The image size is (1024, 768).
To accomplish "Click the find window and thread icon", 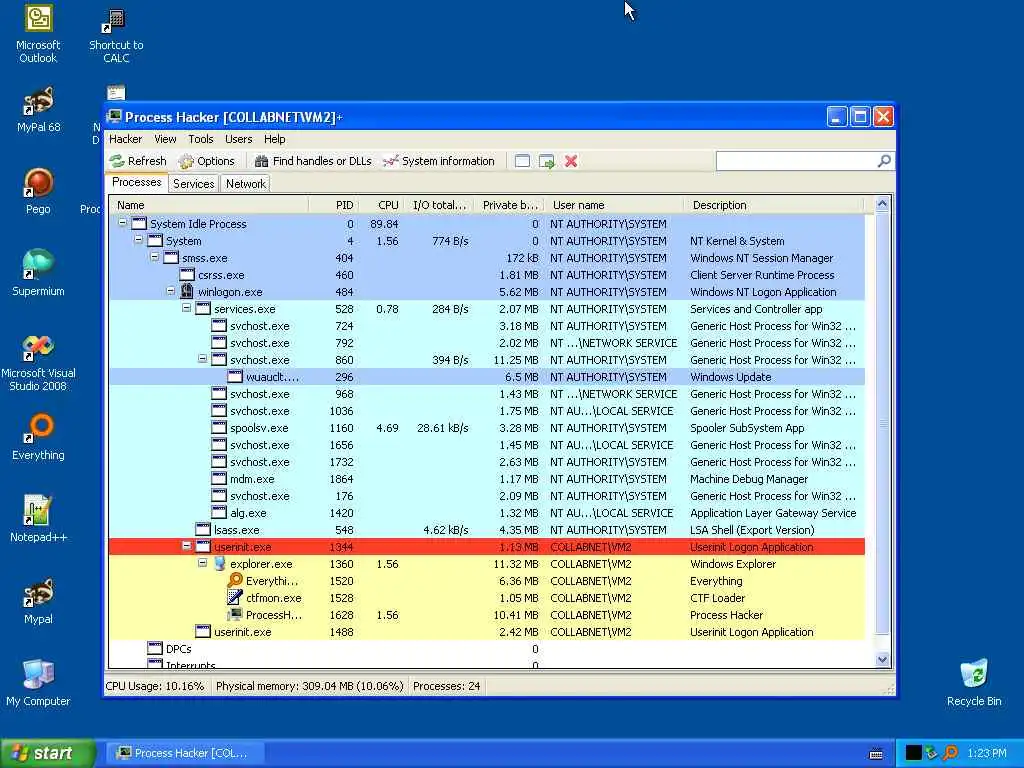I will tap(547, 161).
